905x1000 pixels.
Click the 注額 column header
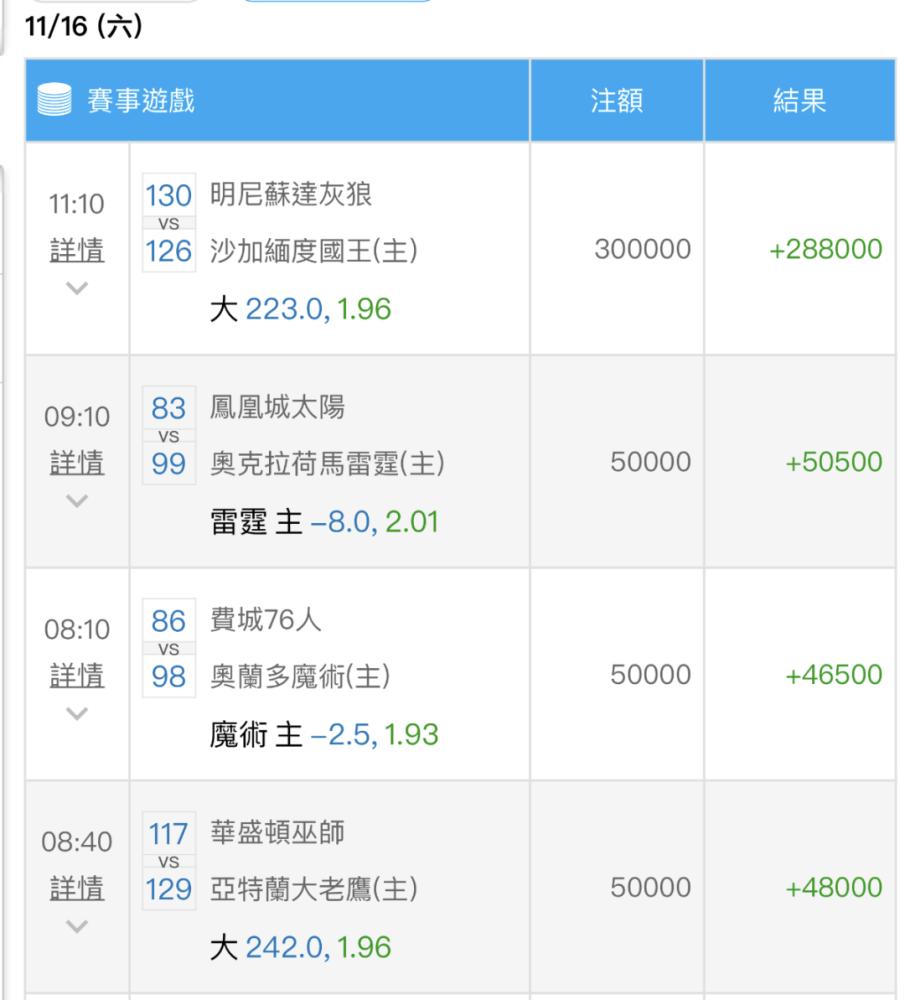click(x=617, y=100)
